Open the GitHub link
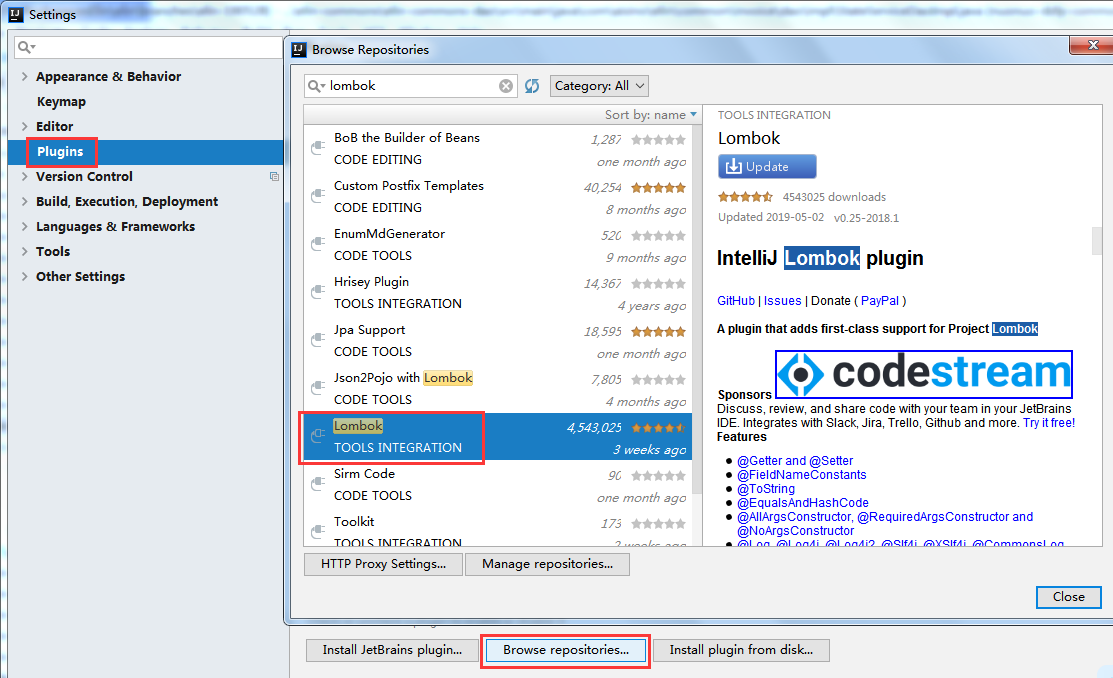1113x678 pixels. point(735,301)
